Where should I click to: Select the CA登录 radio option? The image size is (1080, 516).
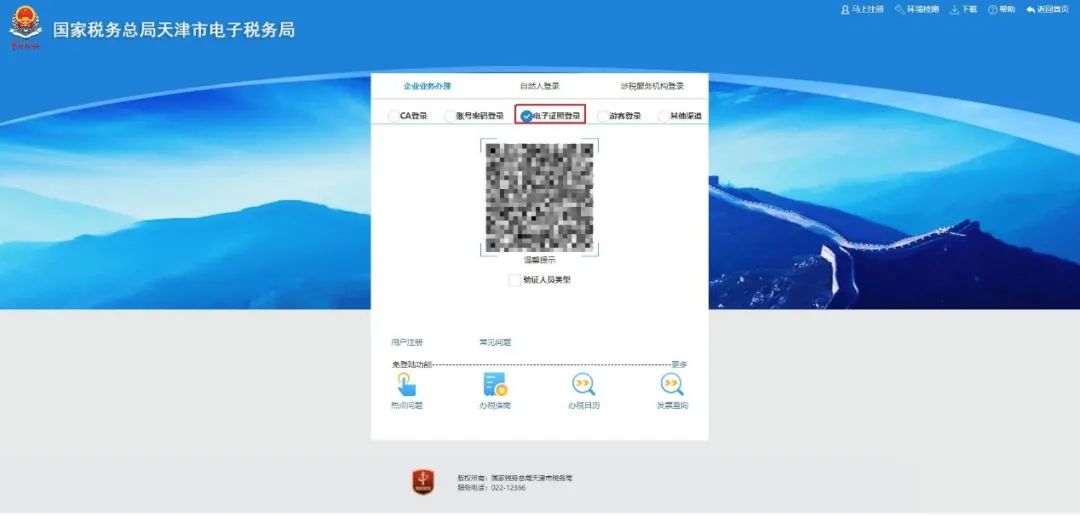pos(393,116)
